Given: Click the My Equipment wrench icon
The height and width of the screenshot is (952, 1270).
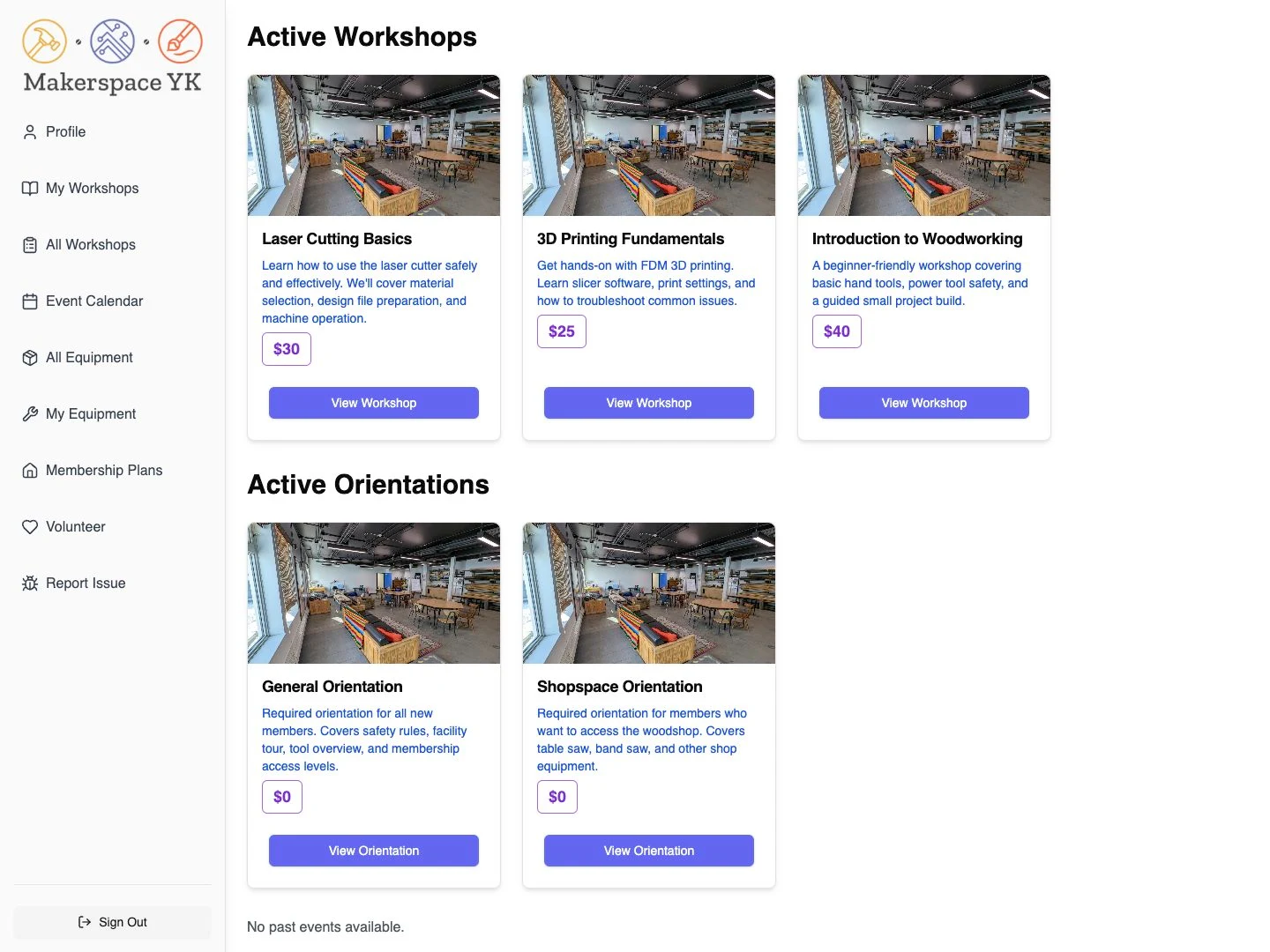Looking at the screenshot, I should 30,414.
